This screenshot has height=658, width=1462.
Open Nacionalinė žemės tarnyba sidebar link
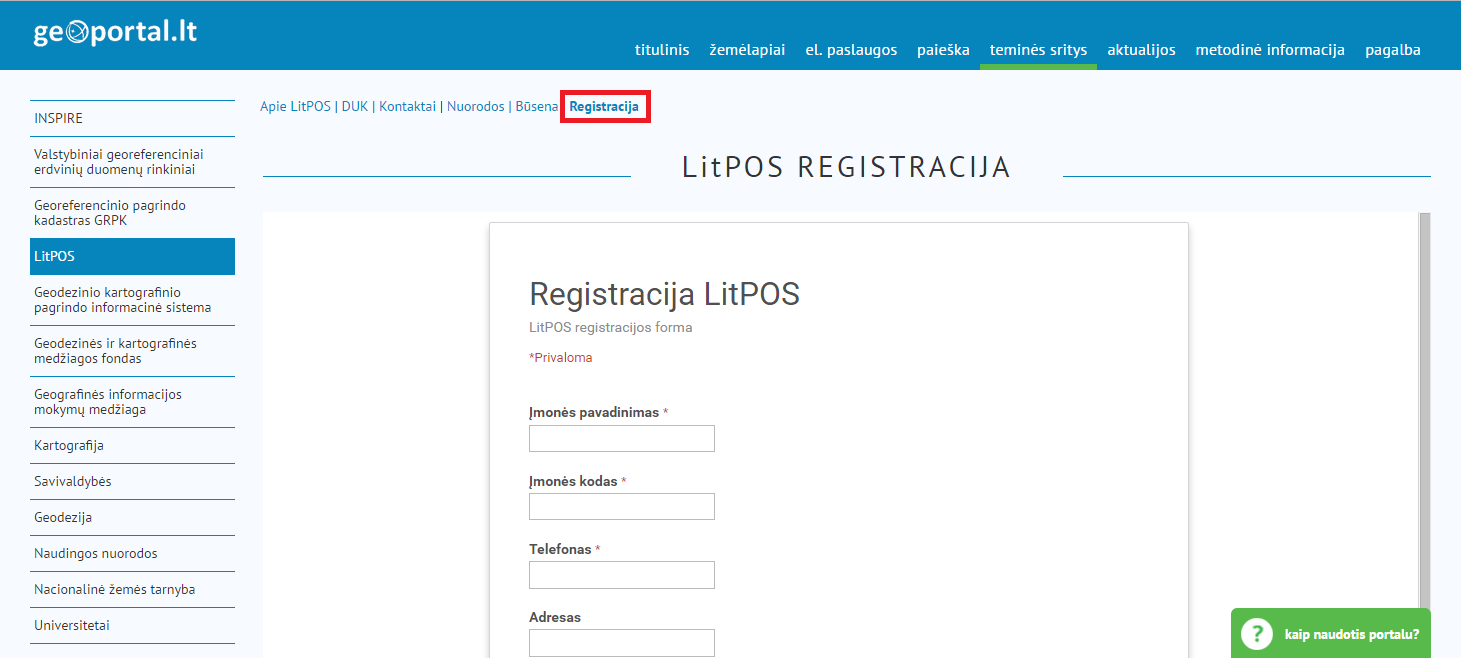(x=114, y=590)
